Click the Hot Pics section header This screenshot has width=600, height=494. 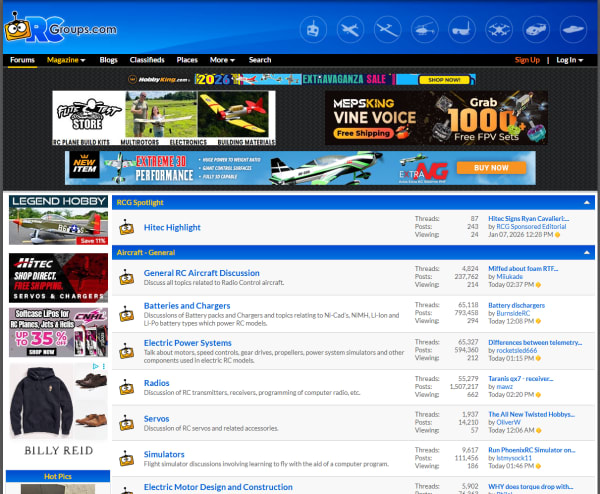(x=58, y=476)
